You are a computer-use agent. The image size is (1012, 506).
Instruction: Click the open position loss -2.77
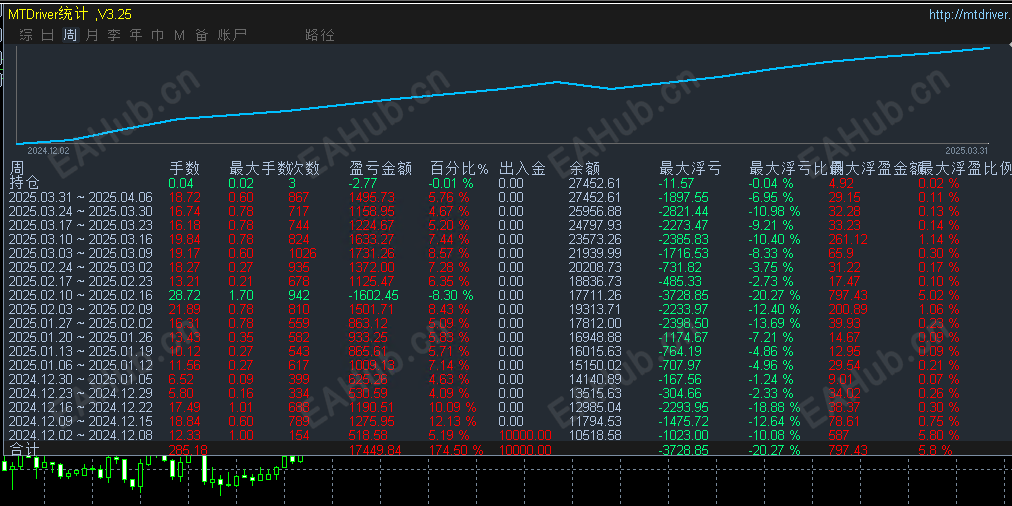click(x=362, y=183)
